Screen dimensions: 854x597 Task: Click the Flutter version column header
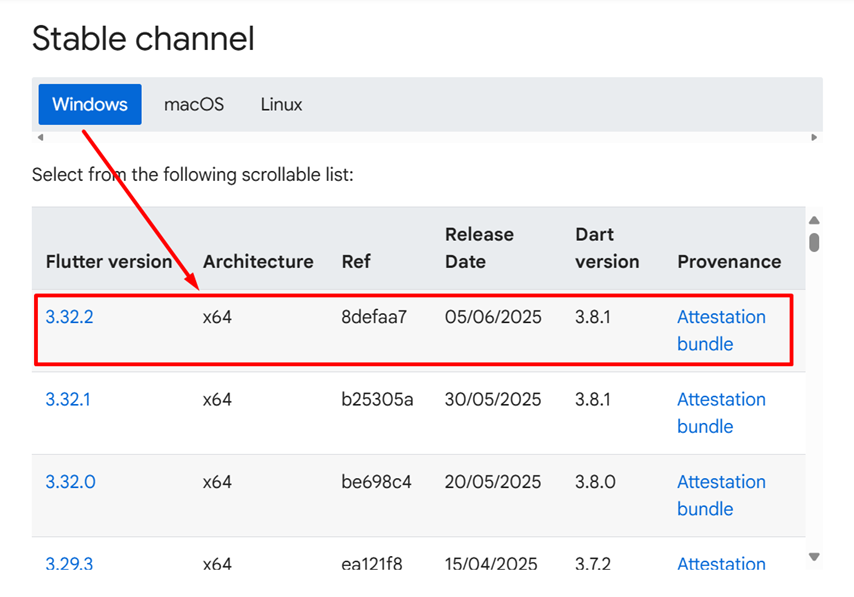pyautogui.click(x=109, y=261)
